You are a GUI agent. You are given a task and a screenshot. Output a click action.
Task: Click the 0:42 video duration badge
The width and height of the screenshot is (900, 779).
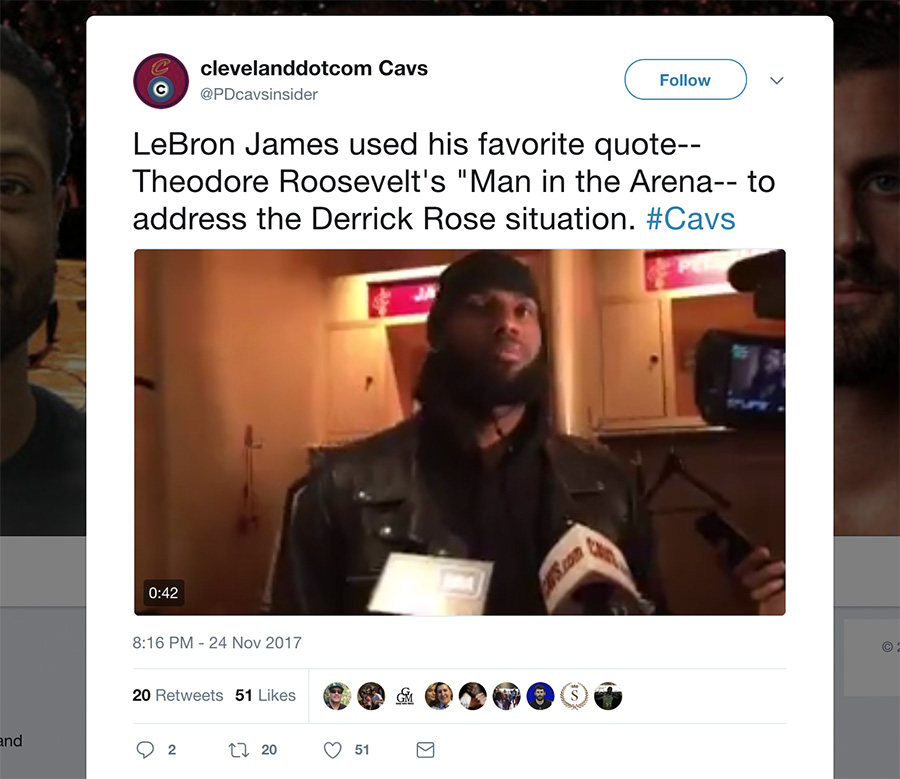(164, 592)
